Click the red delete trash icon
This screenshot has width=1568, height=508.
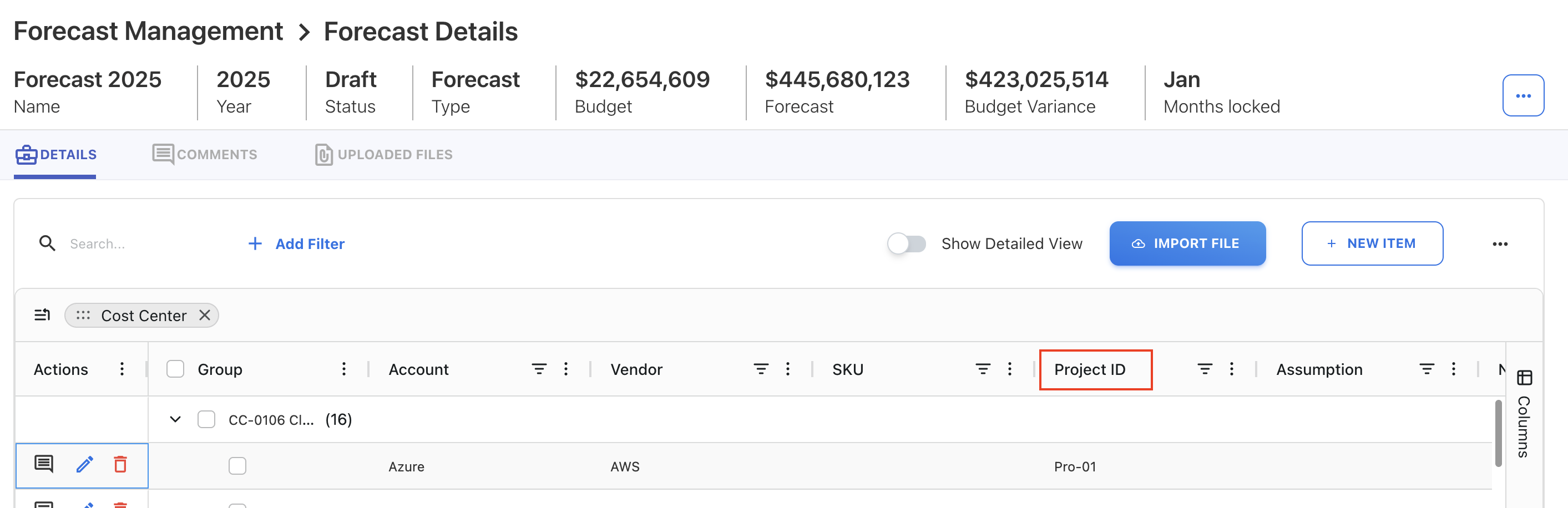coord(120,465)
